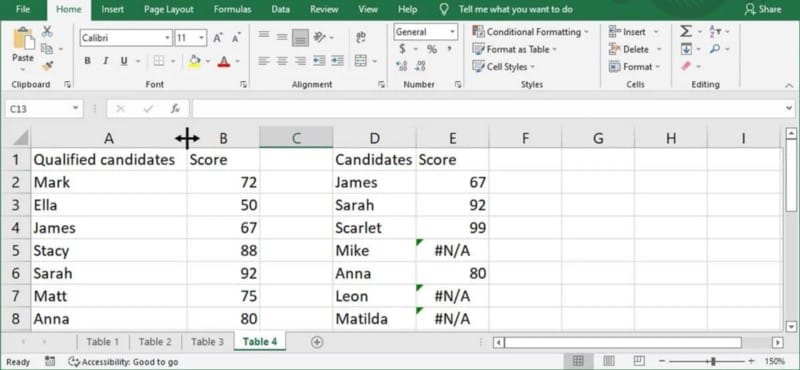Expand the General number format dropdown

pos(452,32)
